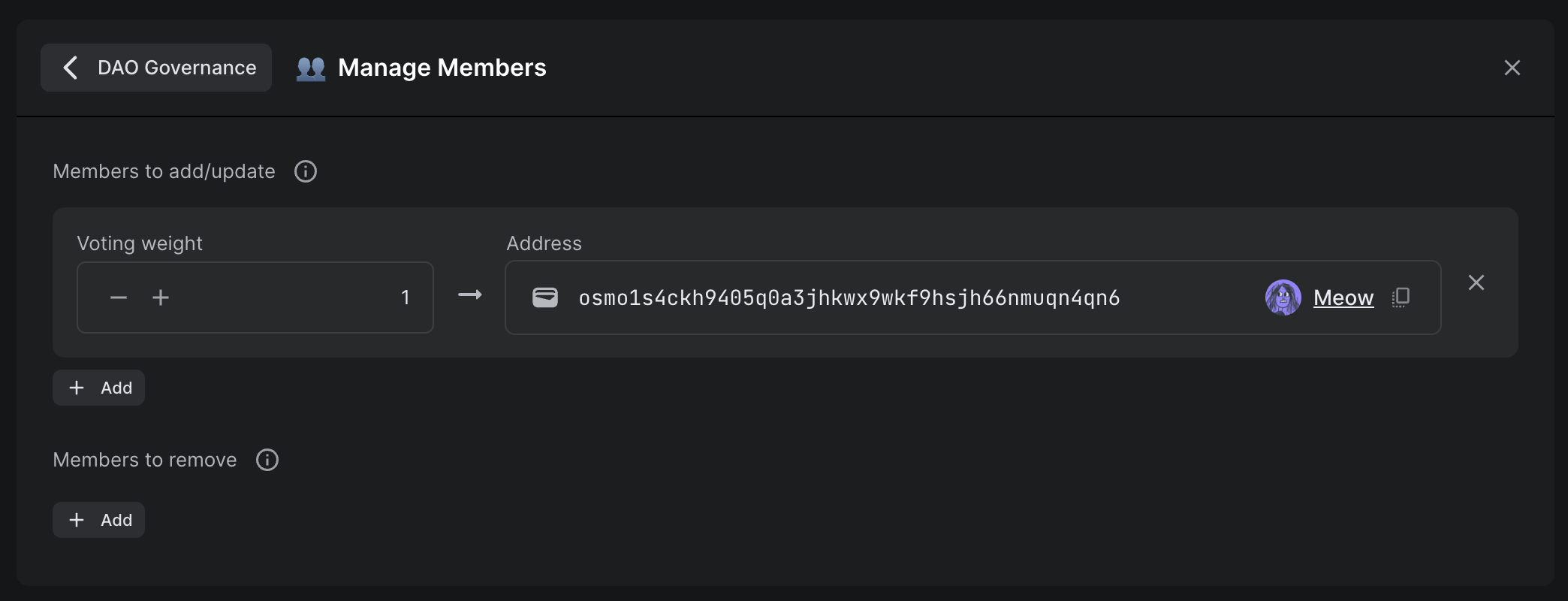The height and width of the screenshot is (601, 1568).
Task: Decrease voting weight with minus button
Action: [x=119, y=298]
